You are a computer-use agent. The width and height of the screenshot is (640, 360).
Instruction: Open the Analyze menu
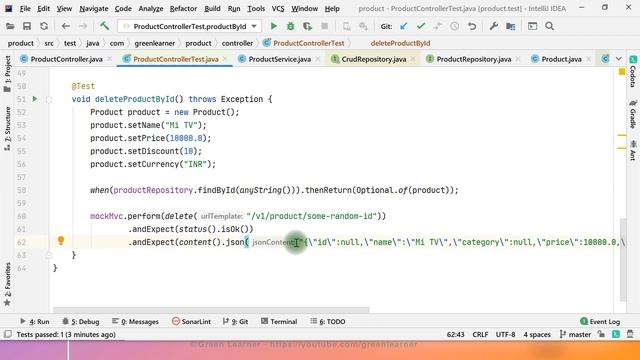coord(151,8)
